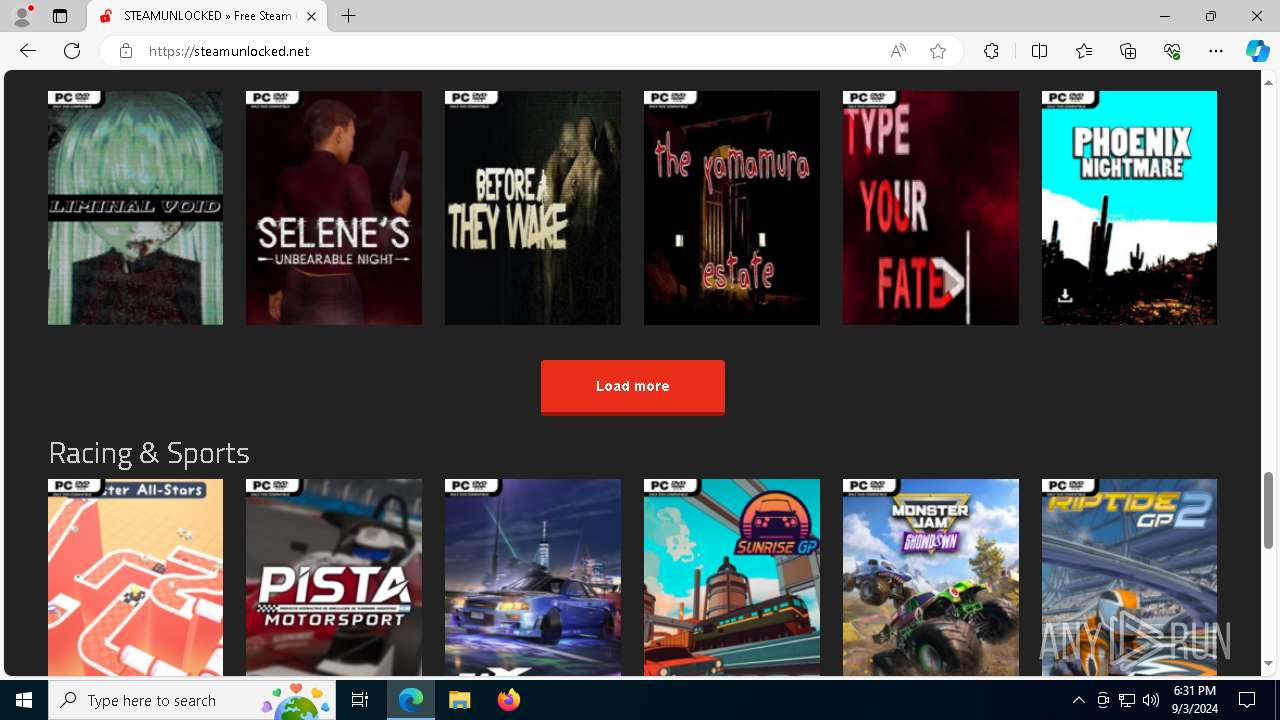This screenshot has height=720, width=1280.
Task: Open Browser essentials
Action: tap(1172, 51)
